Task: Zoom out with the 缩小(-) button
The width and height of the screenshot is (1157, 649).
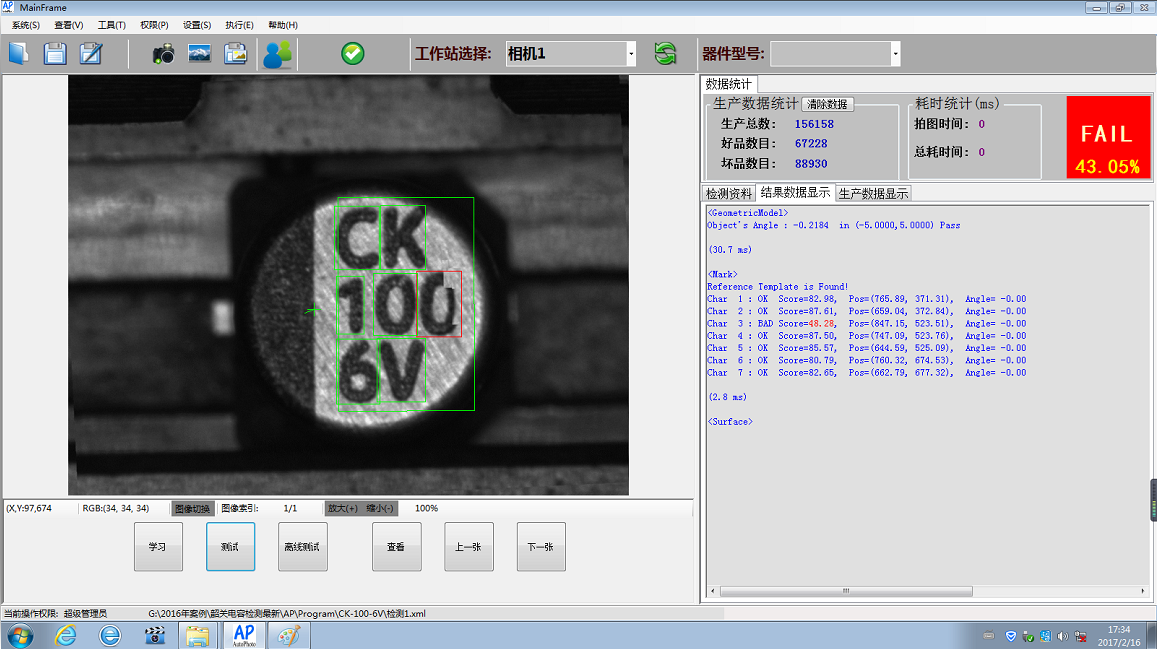Action: click(x=380, y=509)
